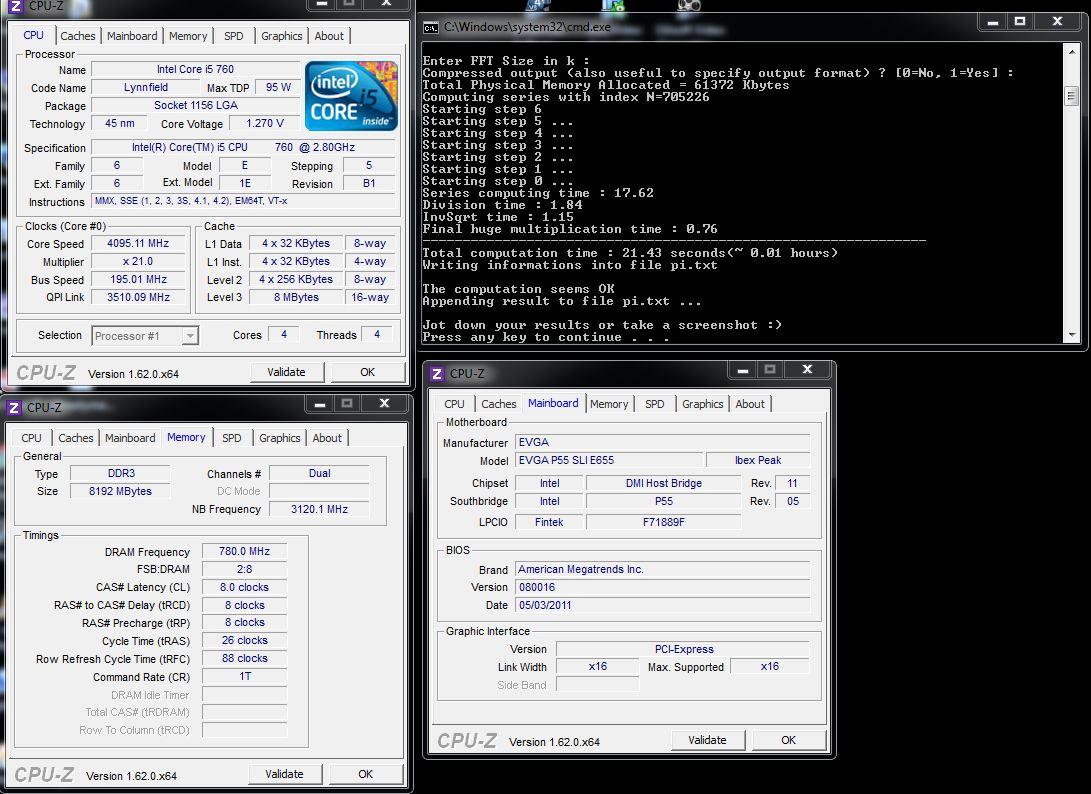Click the Series computing time line in cmd
Viewport: 1091px width, 794px height.
[538, 193]
